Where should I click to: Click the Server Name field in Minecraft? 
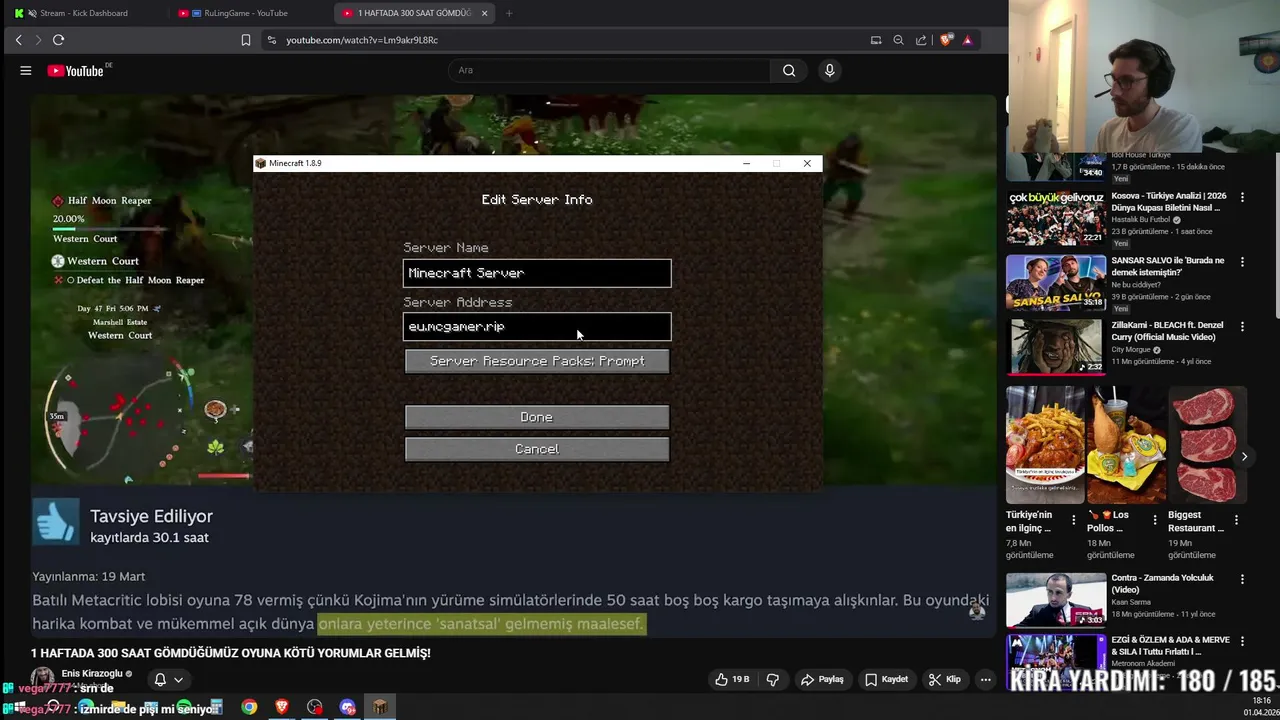pyautogui.click(x=537, y=273)
